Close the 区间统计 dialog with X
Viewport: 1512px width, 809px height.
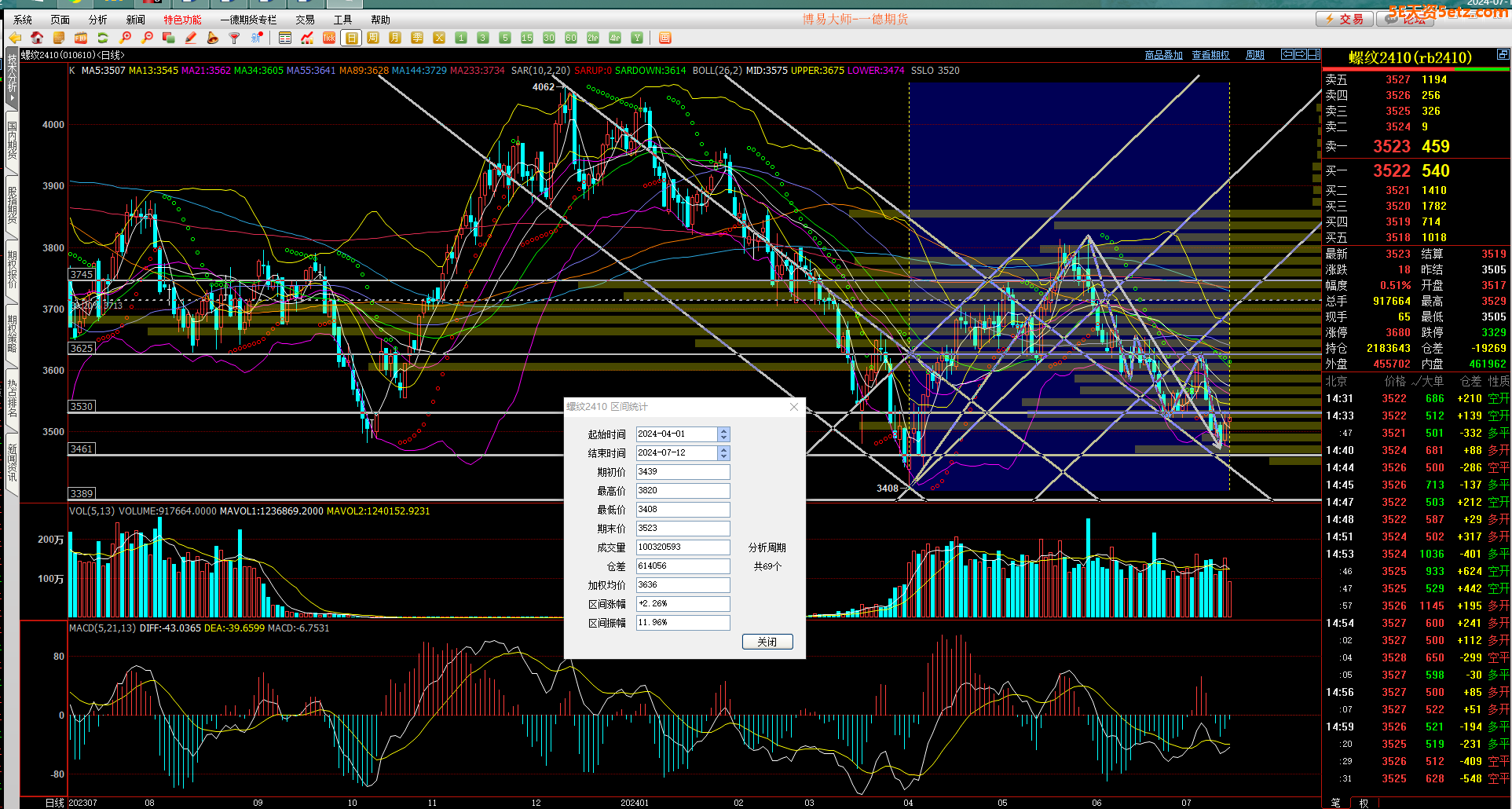pyautogui.click(x=794, y=407)
